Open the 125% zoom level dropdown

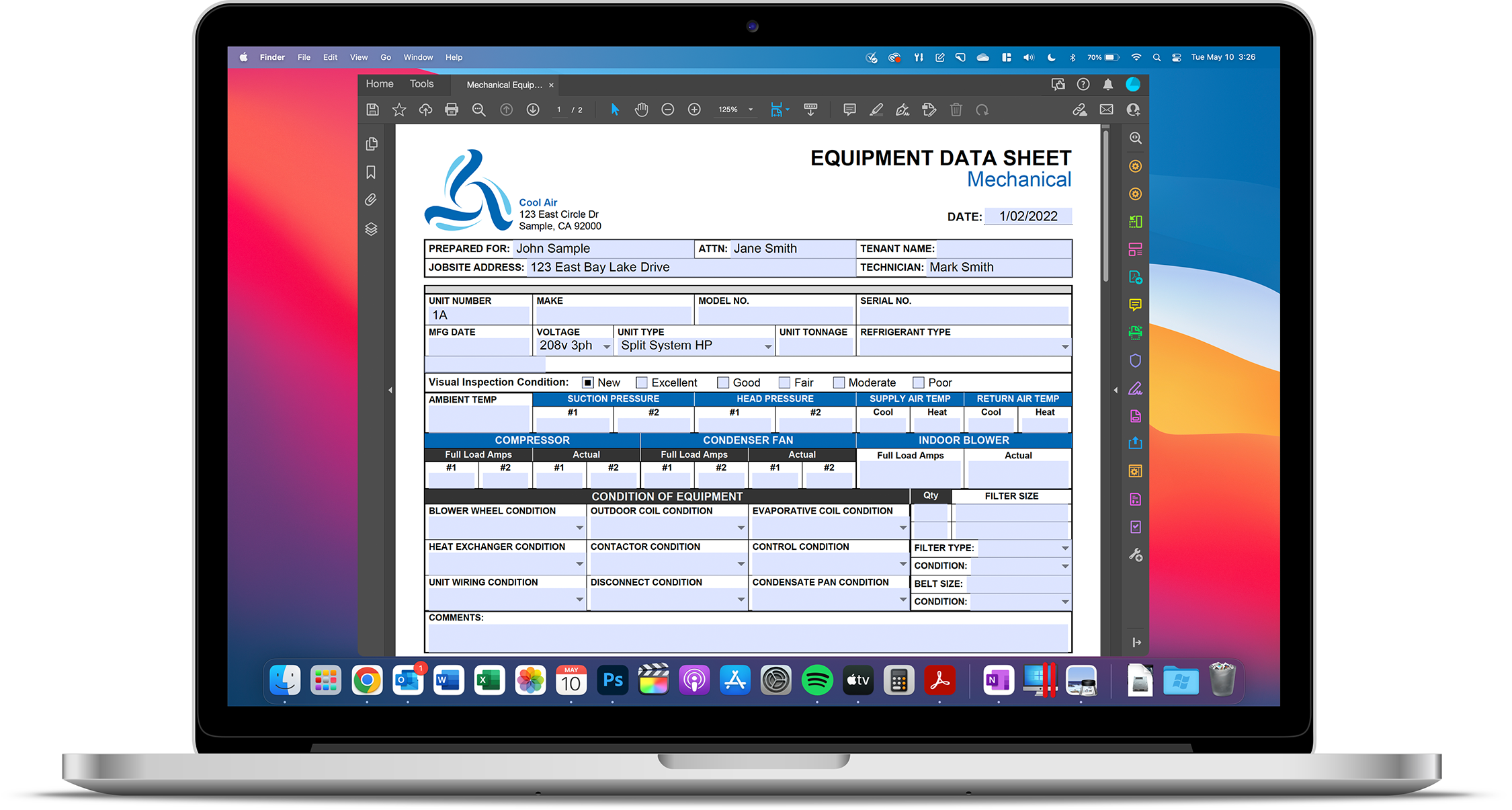click(x=751, y=110)
